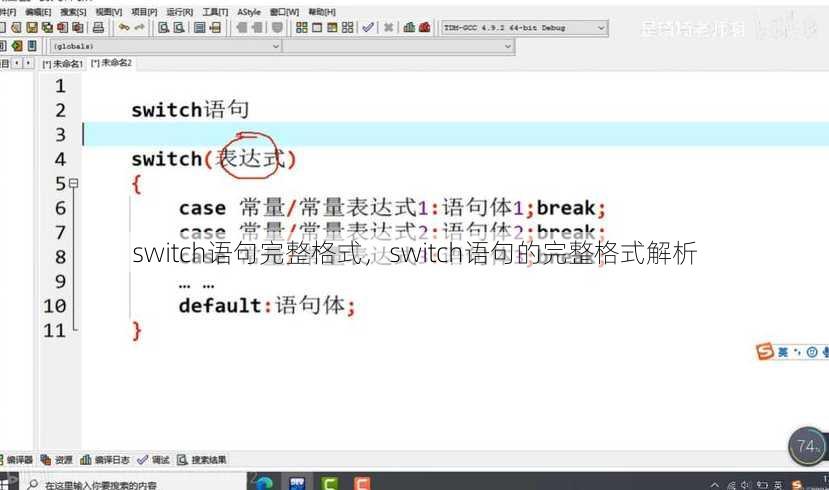
Task: Click the volume icon in system tray
Action: point(746,484)
